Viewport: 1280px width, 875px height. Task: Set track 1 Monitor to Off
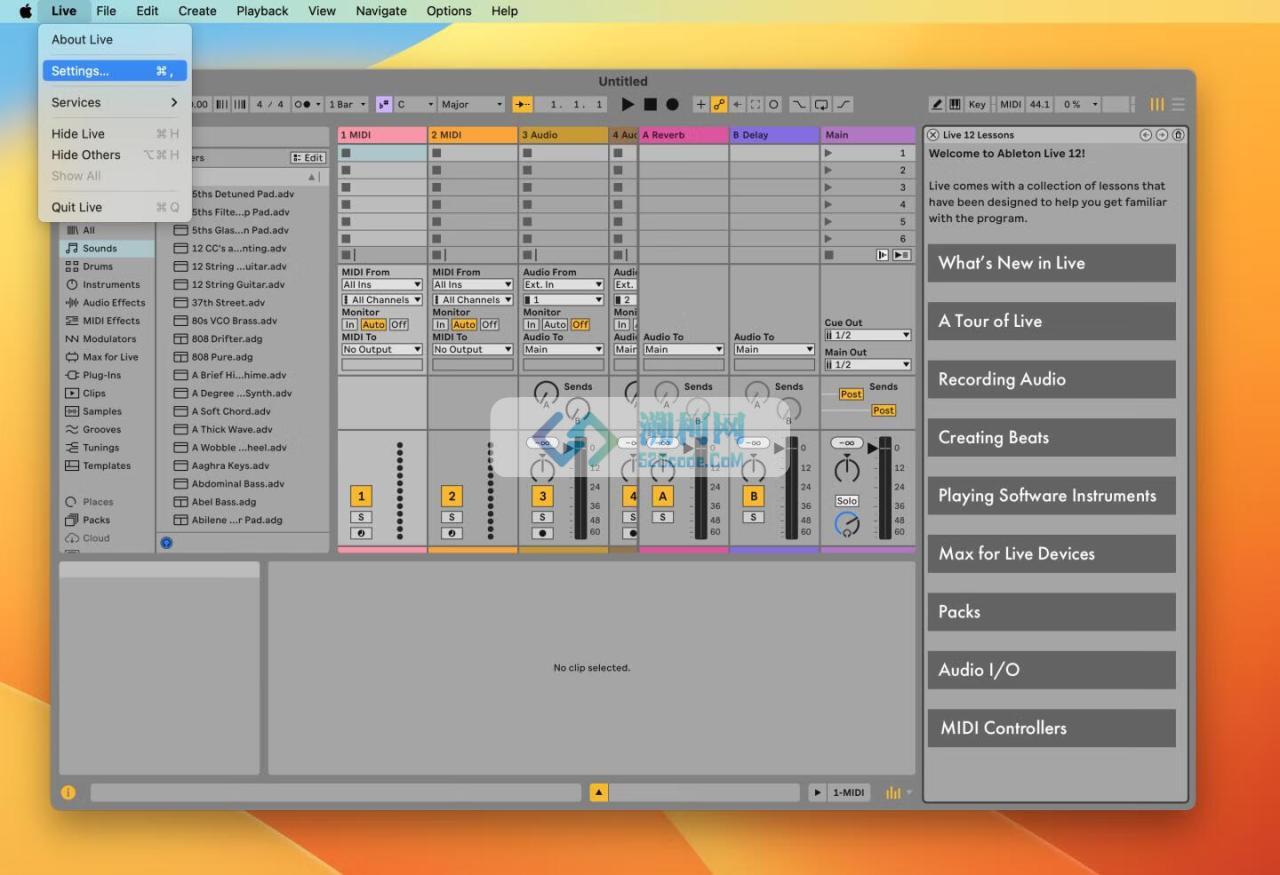coord(399,324)
